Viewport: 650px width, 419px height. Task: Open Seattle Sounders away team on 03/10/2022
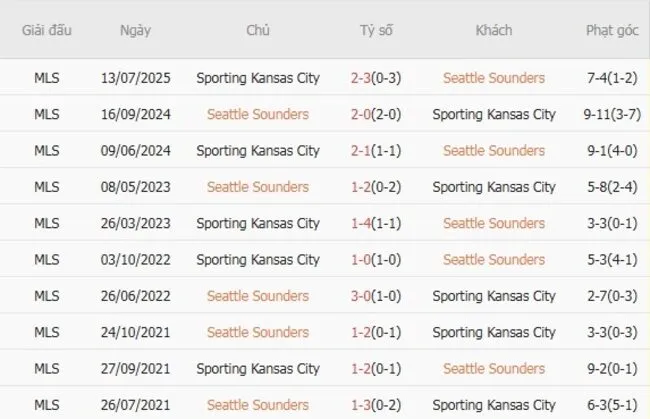(494, 260)
